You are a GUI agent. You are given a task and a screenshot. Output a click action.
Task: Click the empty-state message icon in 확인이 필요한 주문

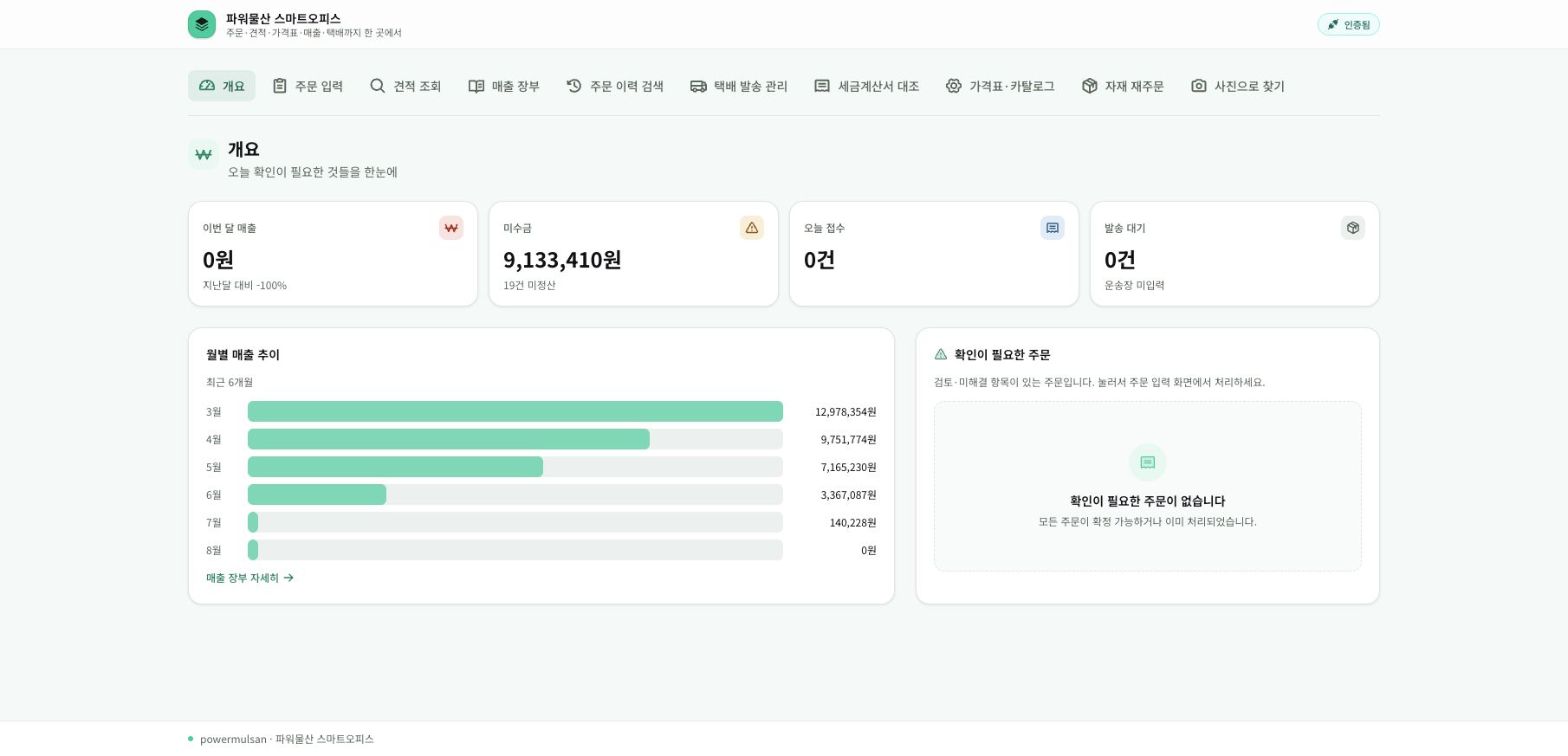pyautogui.click(x=1148, y=462)
